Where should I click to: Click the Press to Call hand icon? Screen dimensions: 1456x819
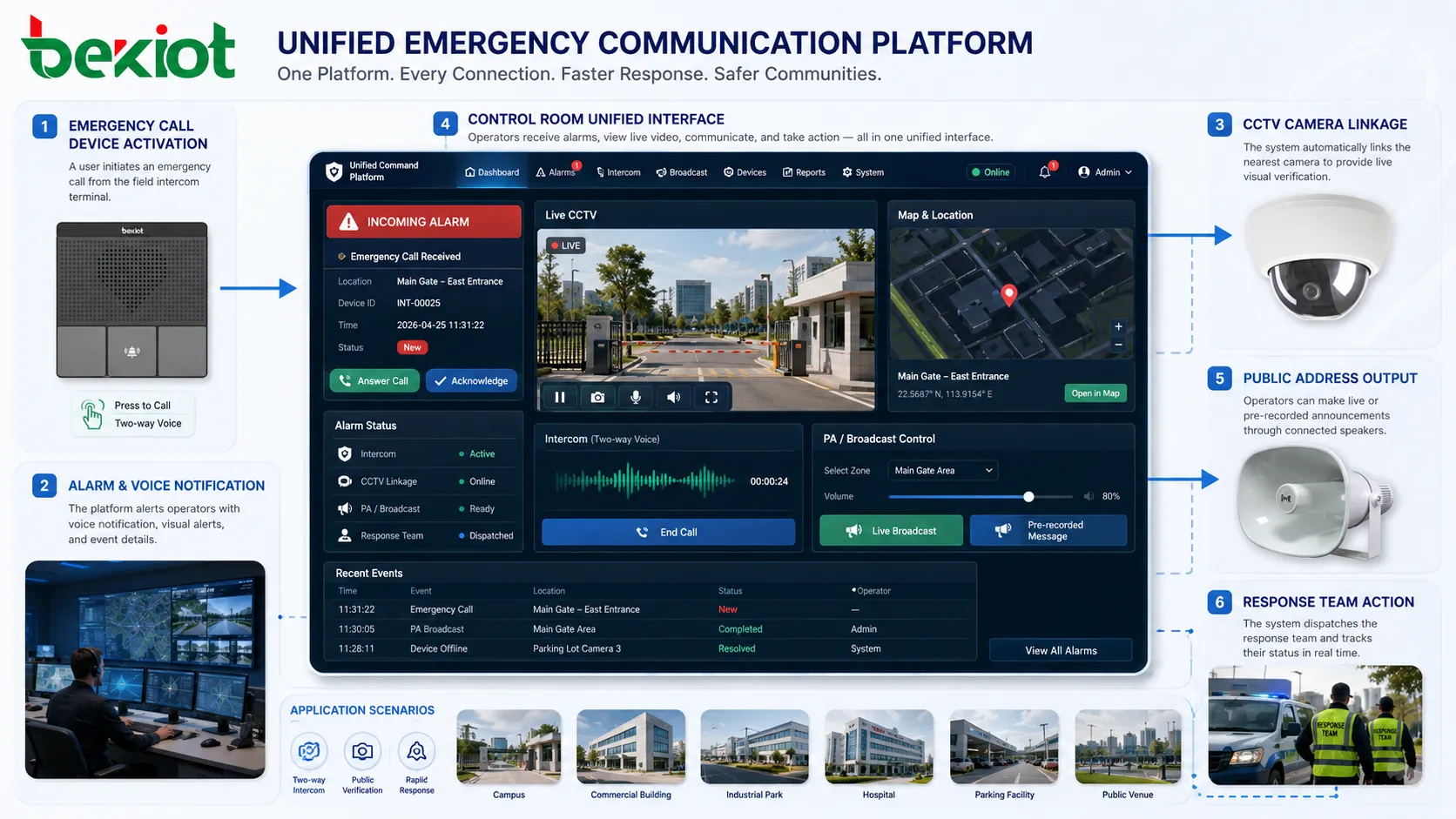[x=91, y=414]
